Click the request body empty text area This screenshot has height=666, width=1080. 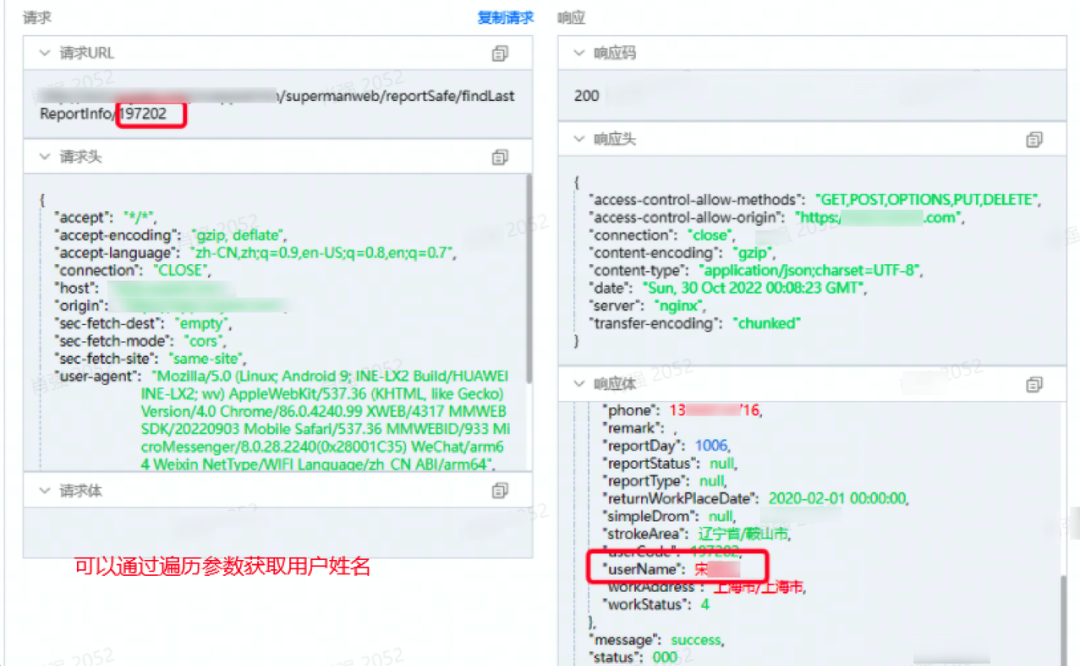[278, 532]
